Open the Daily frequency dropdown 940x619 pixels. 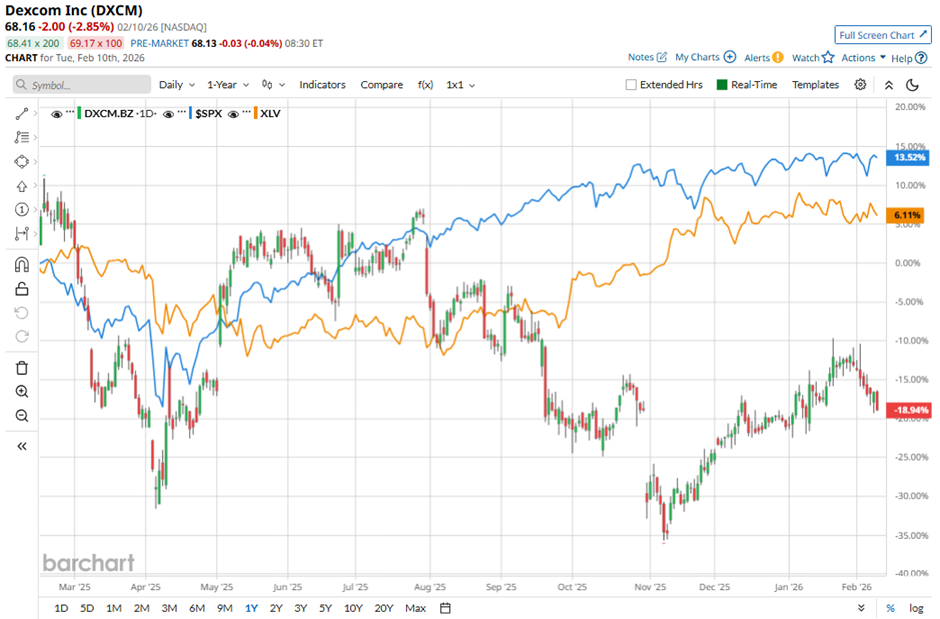click(x=176, y=85)
